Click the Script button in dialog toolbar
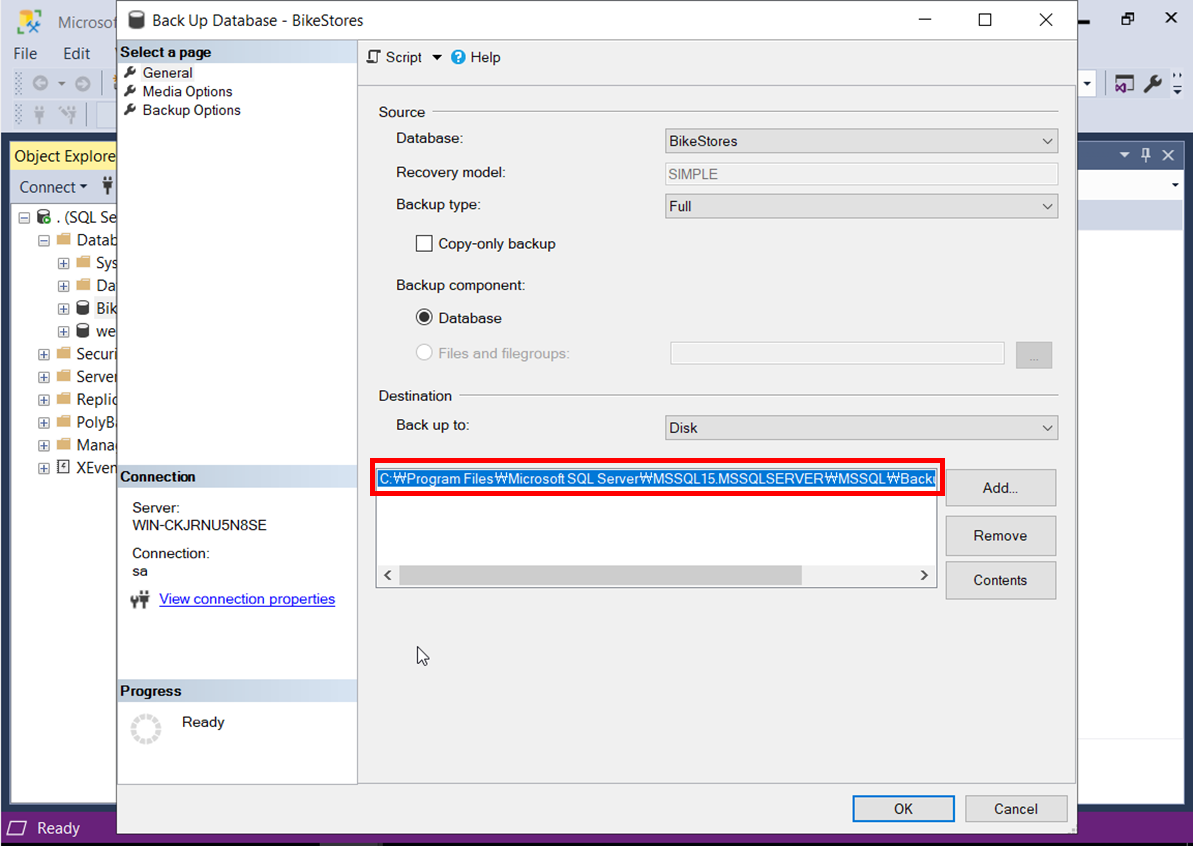This screenshot has height=846, width=1193. tap(394, 57)
